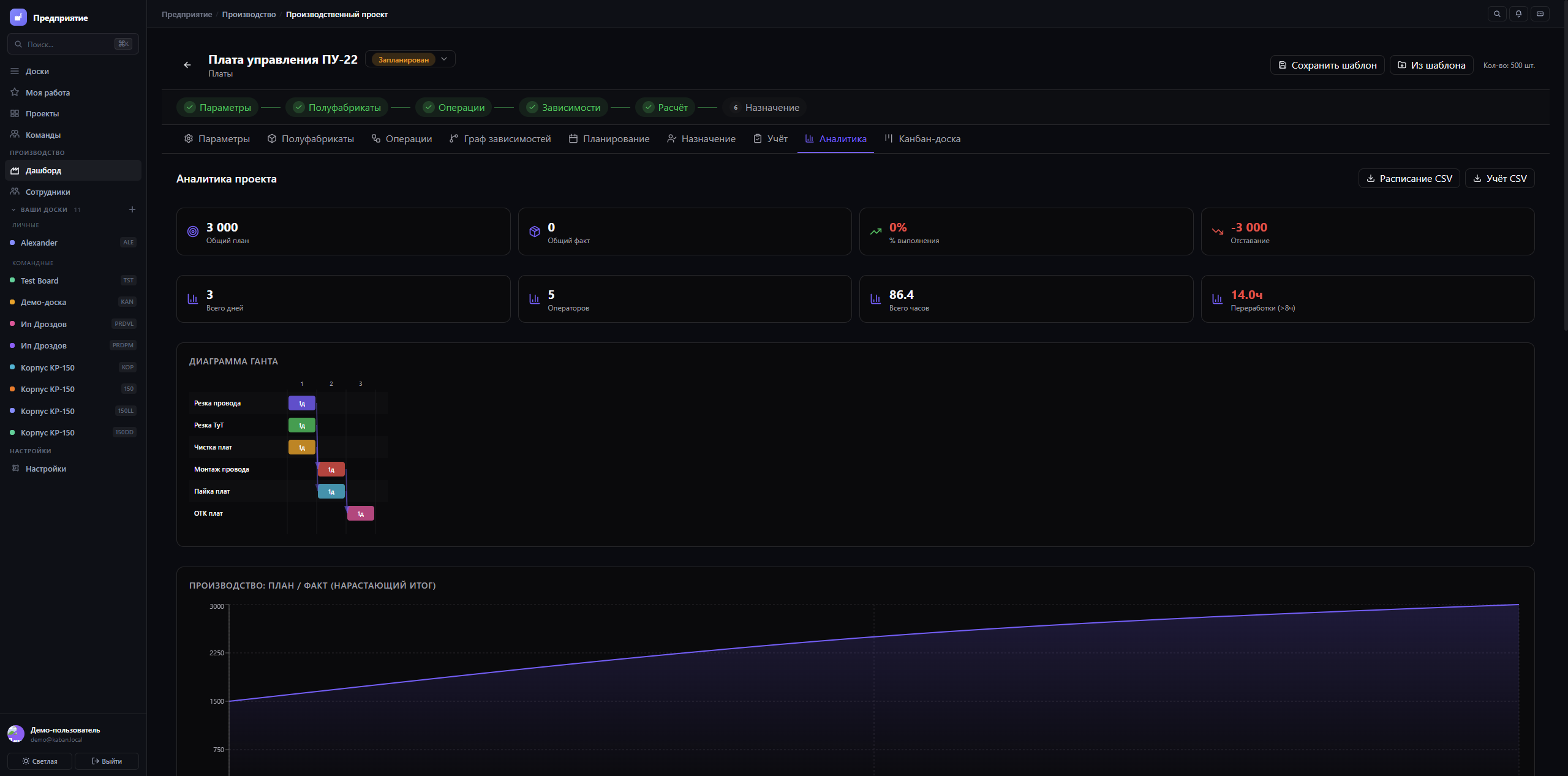Open Сотрудники section in sidebar

[x=48, y=192]
